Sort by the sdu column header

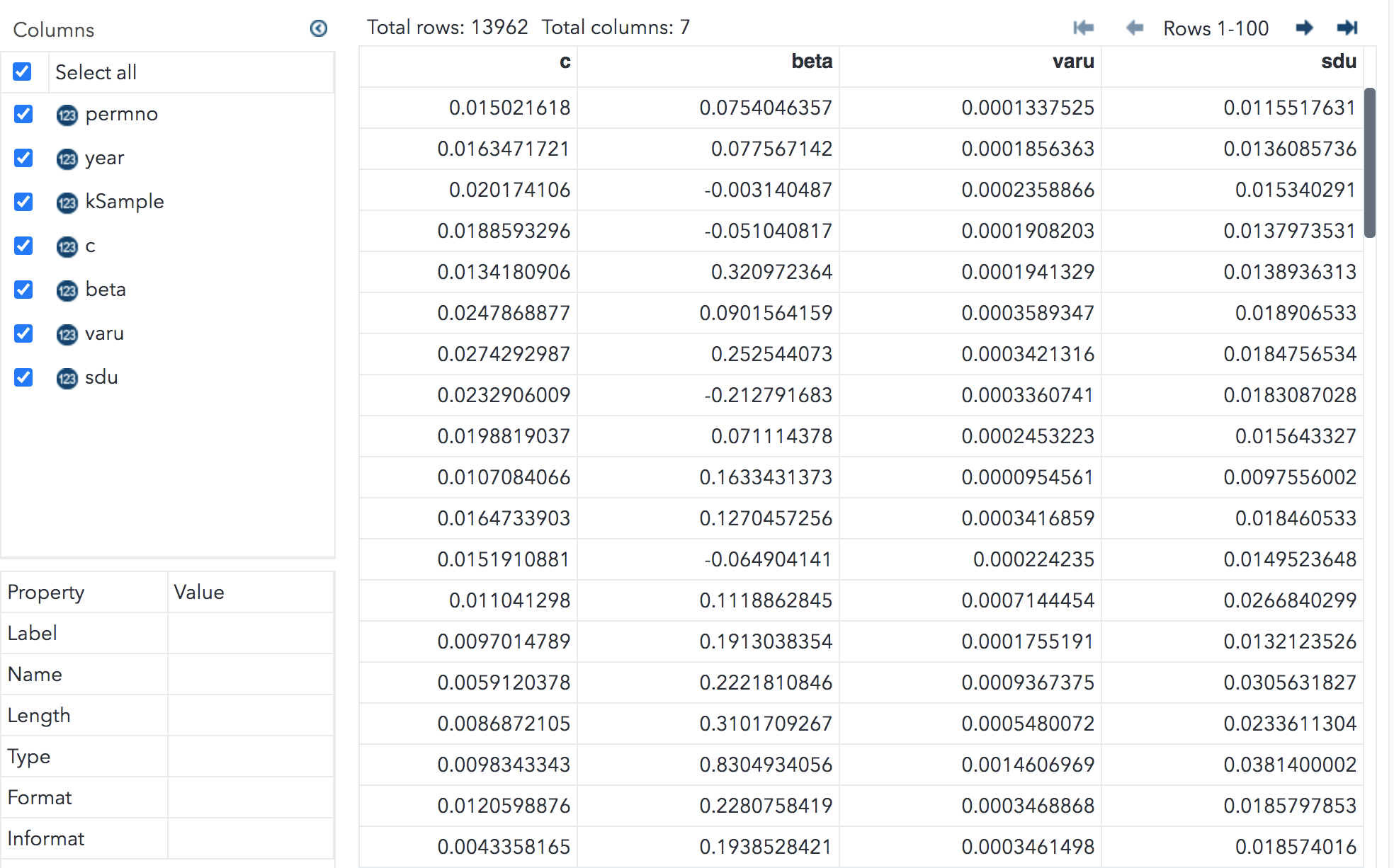(x=1232, y=67)
